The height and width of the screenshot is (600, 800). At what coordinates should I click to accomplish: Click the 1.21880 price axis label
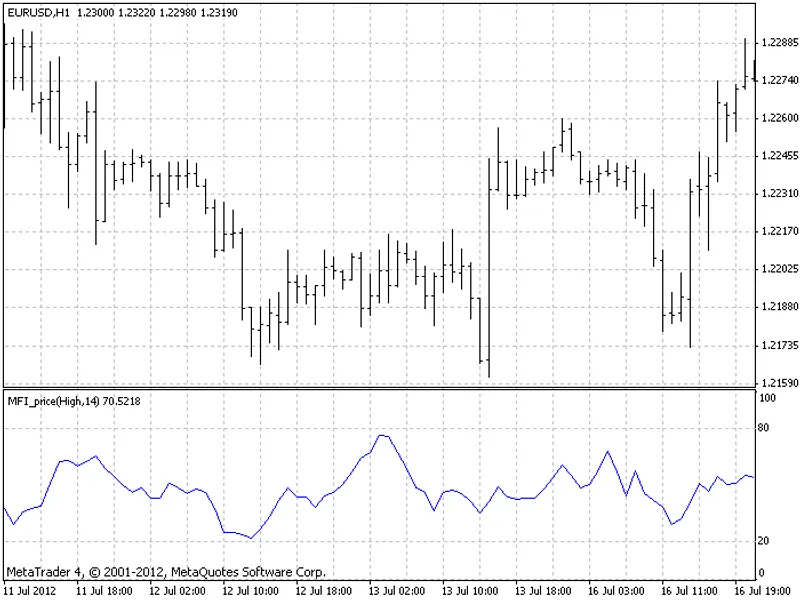coord(780,307)
